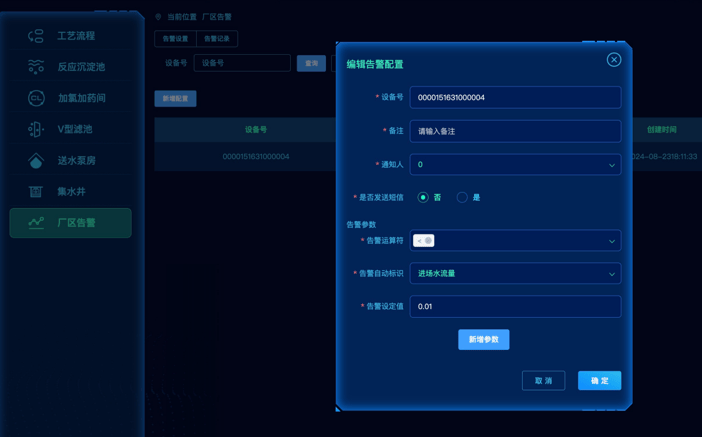Viewport: 702px width, 437px height.
Task: Switch to the 告警记录 tab
Action: click(217, 39)
